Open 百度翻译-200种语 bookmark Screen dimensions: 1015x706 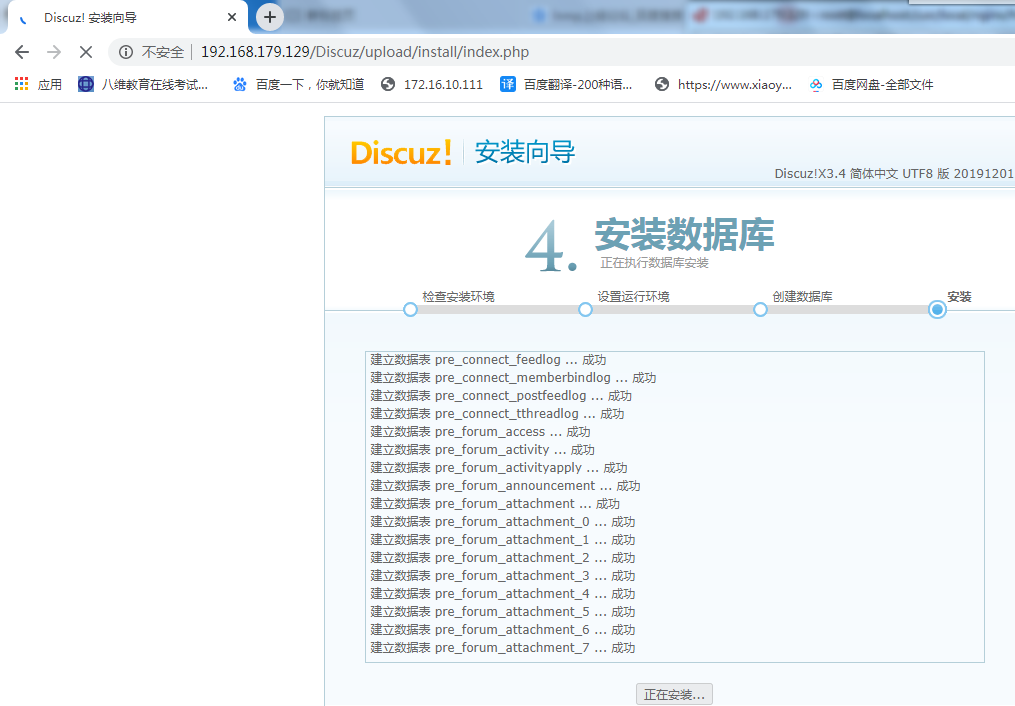pos(566,84)
